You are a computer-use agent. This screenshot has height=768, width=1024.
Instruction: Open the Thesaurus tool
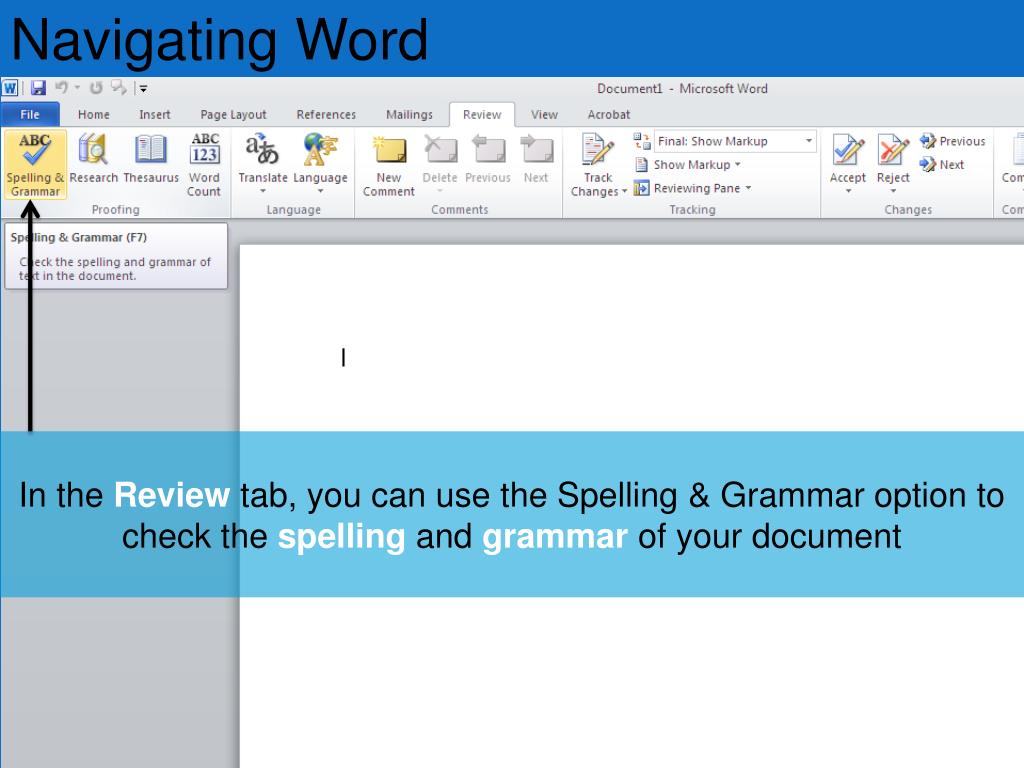(x=150, y=150)
